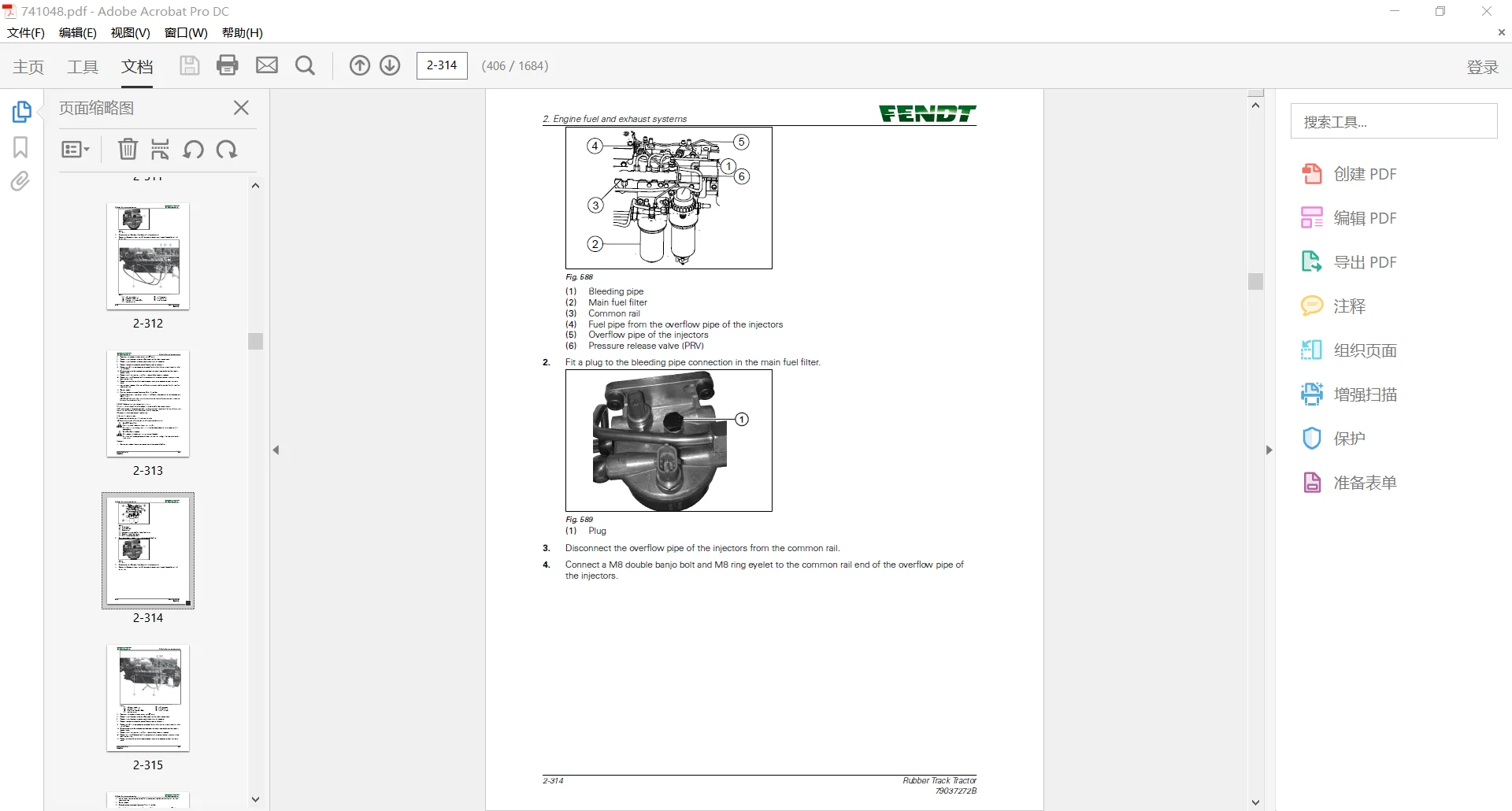Open 窗口(W) menu

tap(186, 32)
